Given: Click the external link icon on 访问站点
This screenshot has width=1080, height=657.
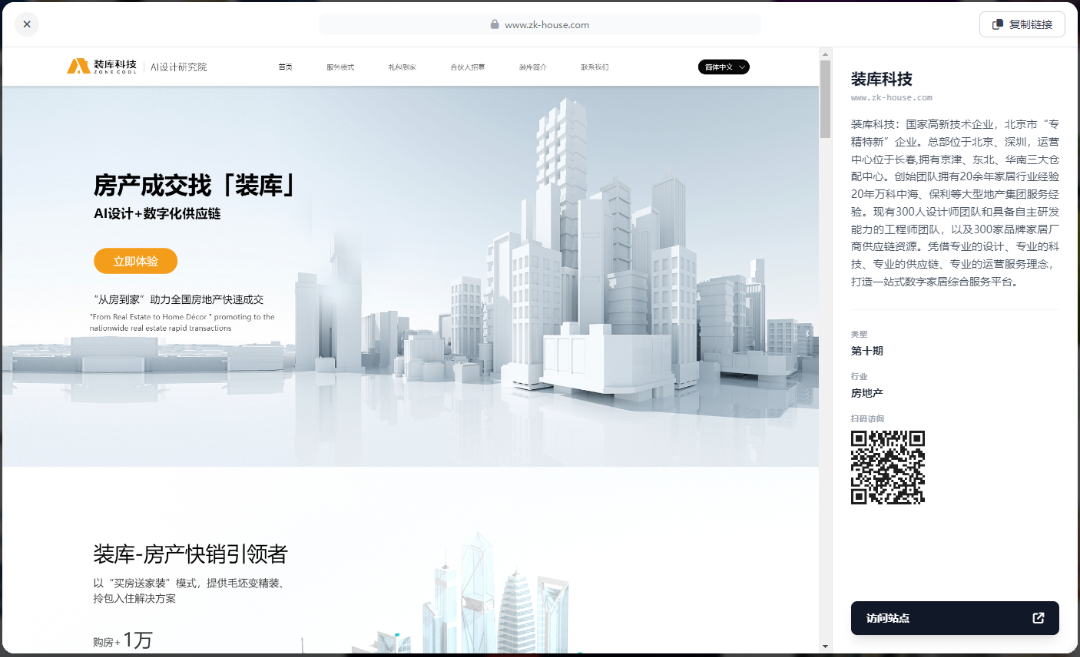Looking at the screenshot, I should click(x=1038, y=618).
